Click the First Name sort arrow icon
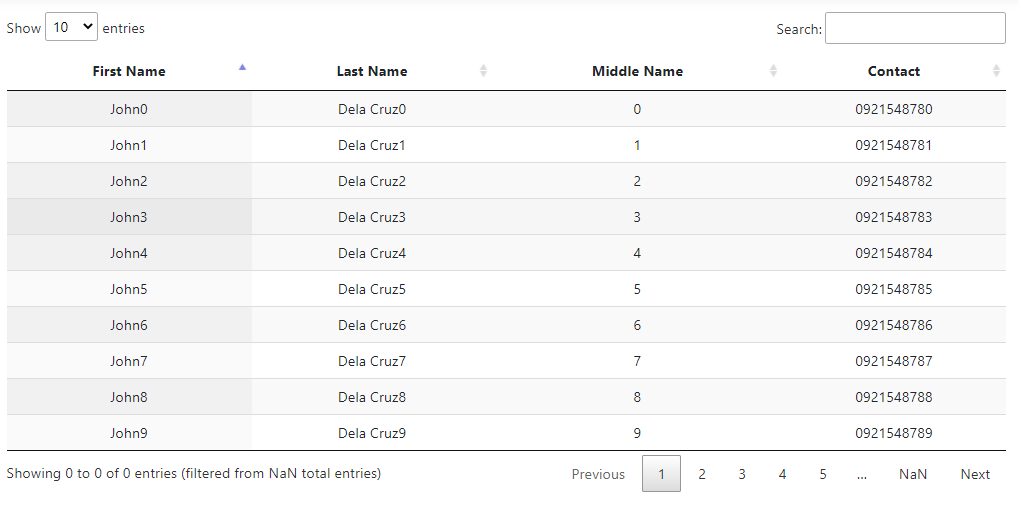This screenshot has width=1019, height=505. [242, 69]
